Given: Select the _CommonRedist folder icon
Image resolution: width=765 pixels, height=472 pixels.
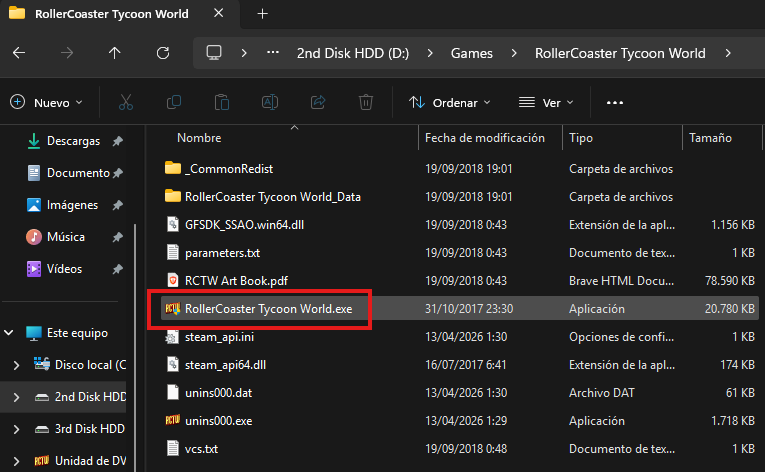Looking at the screenshot, I should (x=173, y=168).
